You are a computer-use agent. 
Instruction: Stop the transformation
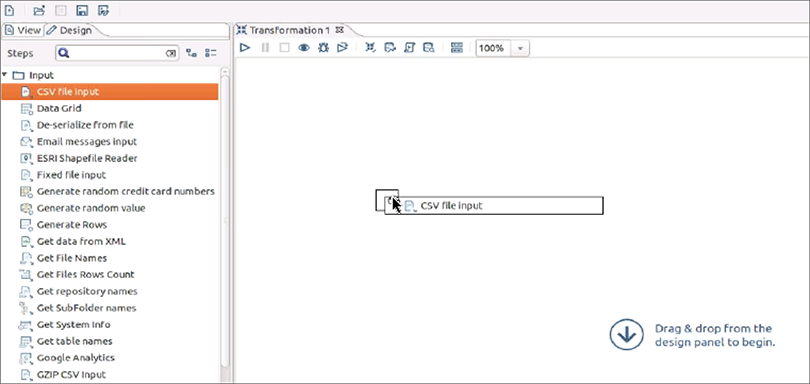(284, 48)
